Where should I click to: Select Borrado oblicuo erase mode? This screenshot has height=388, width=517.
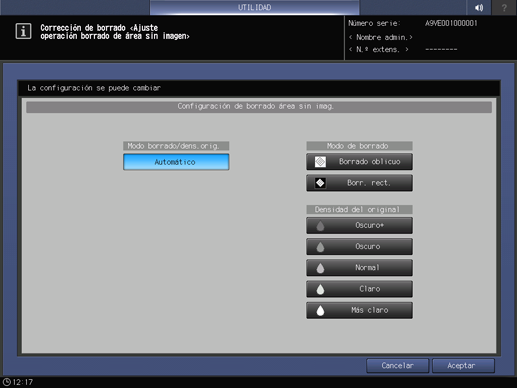359,162
